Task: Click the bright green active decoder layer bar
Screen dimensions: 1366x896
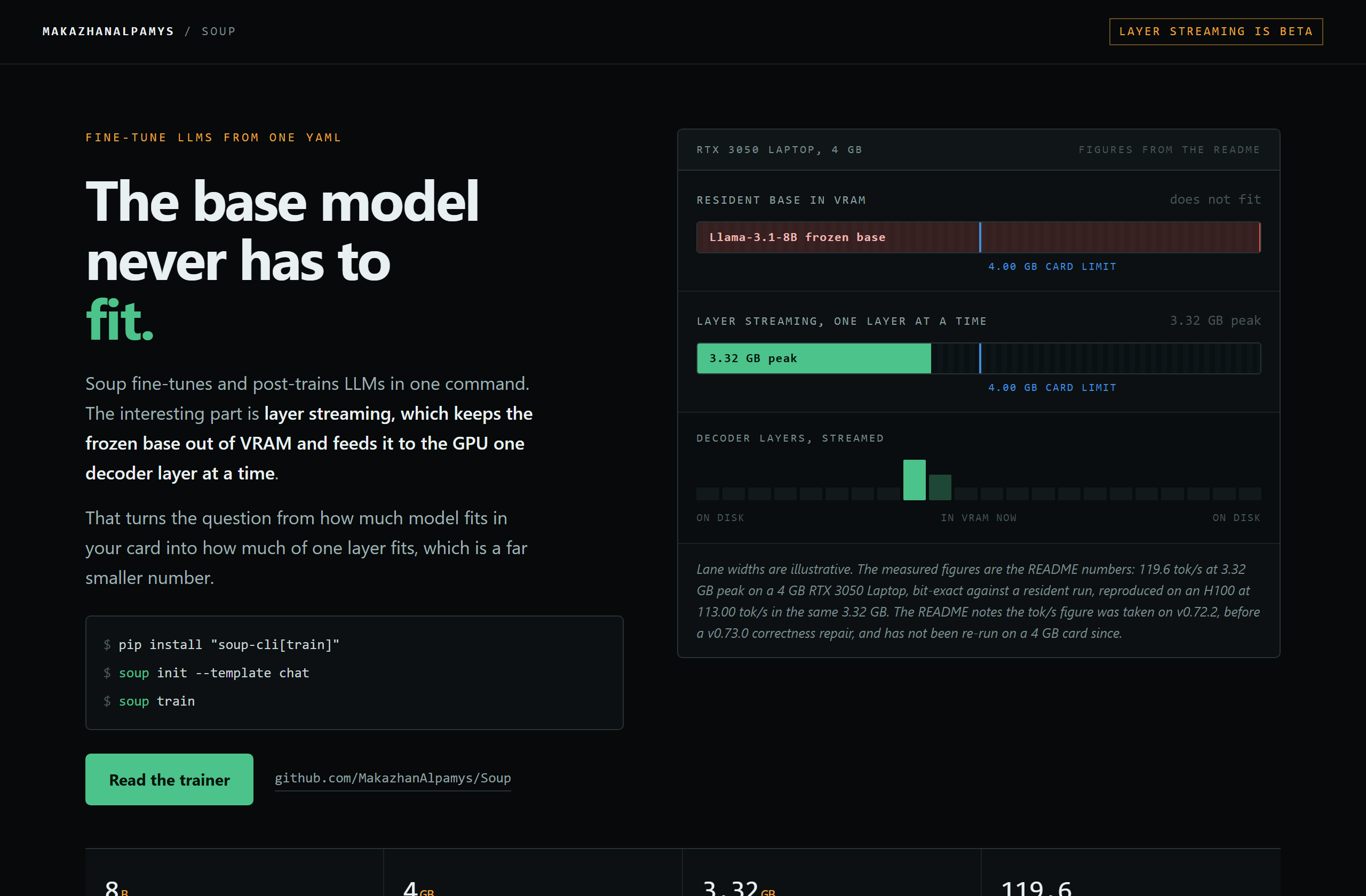Action: point(914,479)
